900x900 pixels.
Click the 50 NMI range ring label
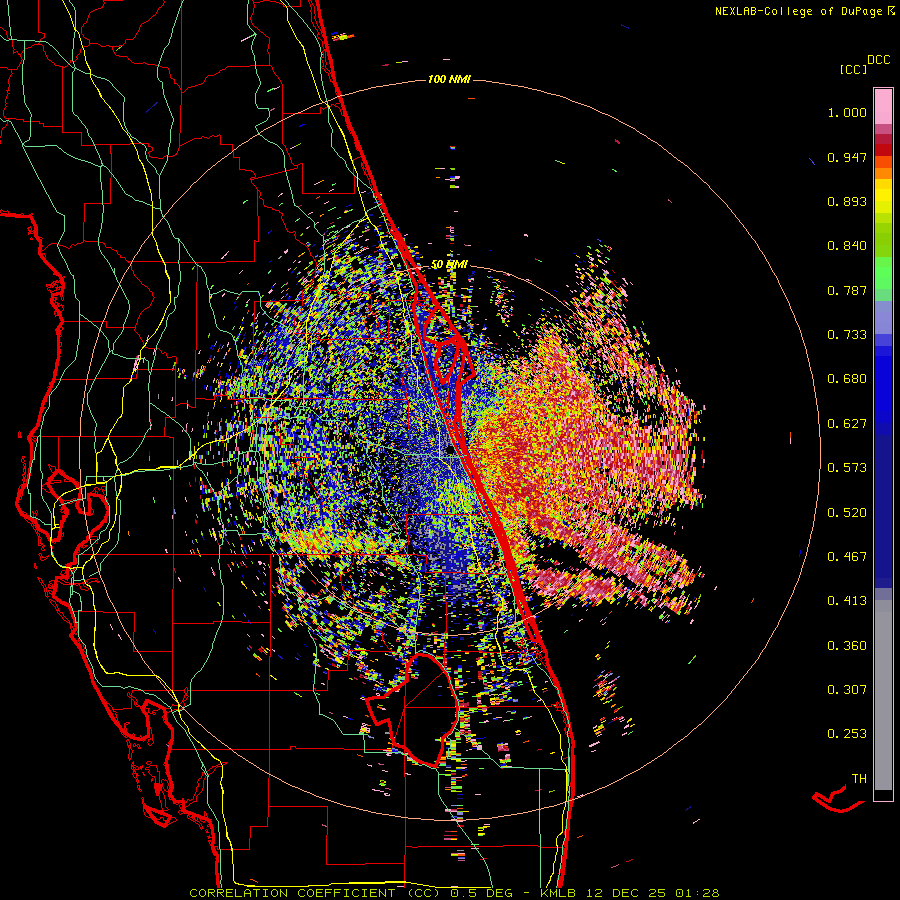point(449,265)
